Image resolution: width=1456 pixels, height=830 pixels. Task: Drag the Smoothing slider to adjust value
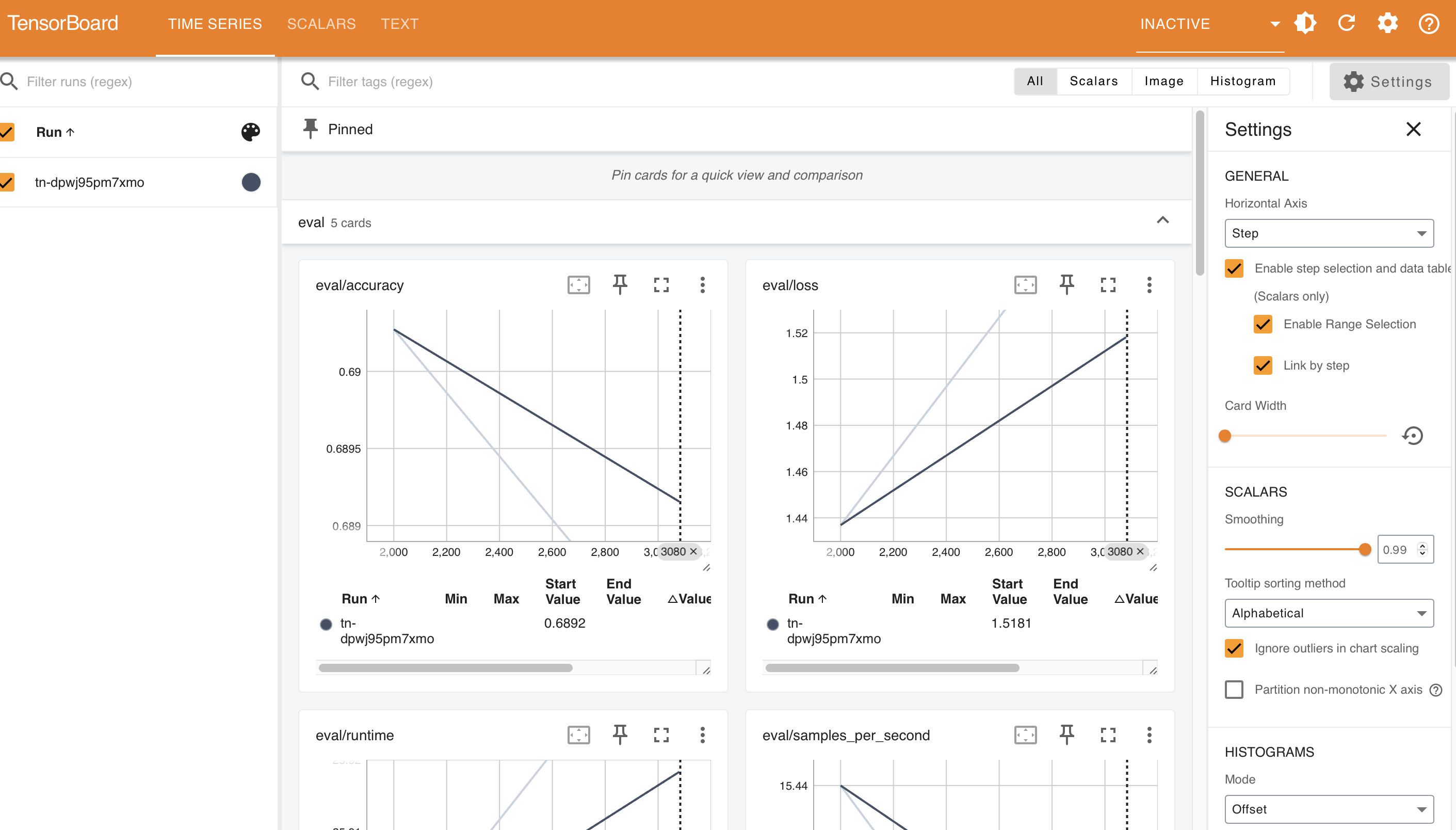[1365, 549]
